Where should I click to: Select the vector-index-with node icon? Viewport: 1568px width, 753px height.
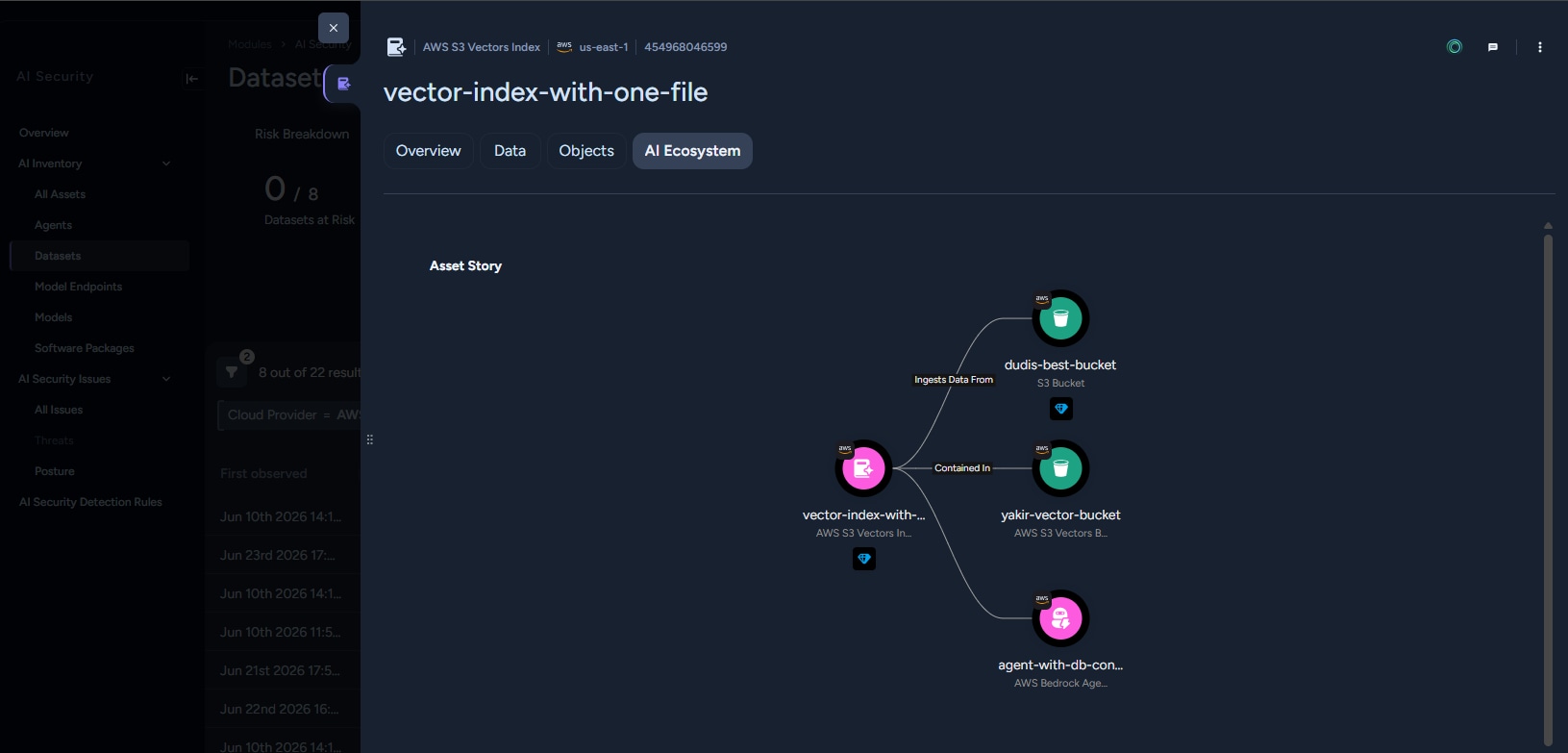click(x=863, y=468)
